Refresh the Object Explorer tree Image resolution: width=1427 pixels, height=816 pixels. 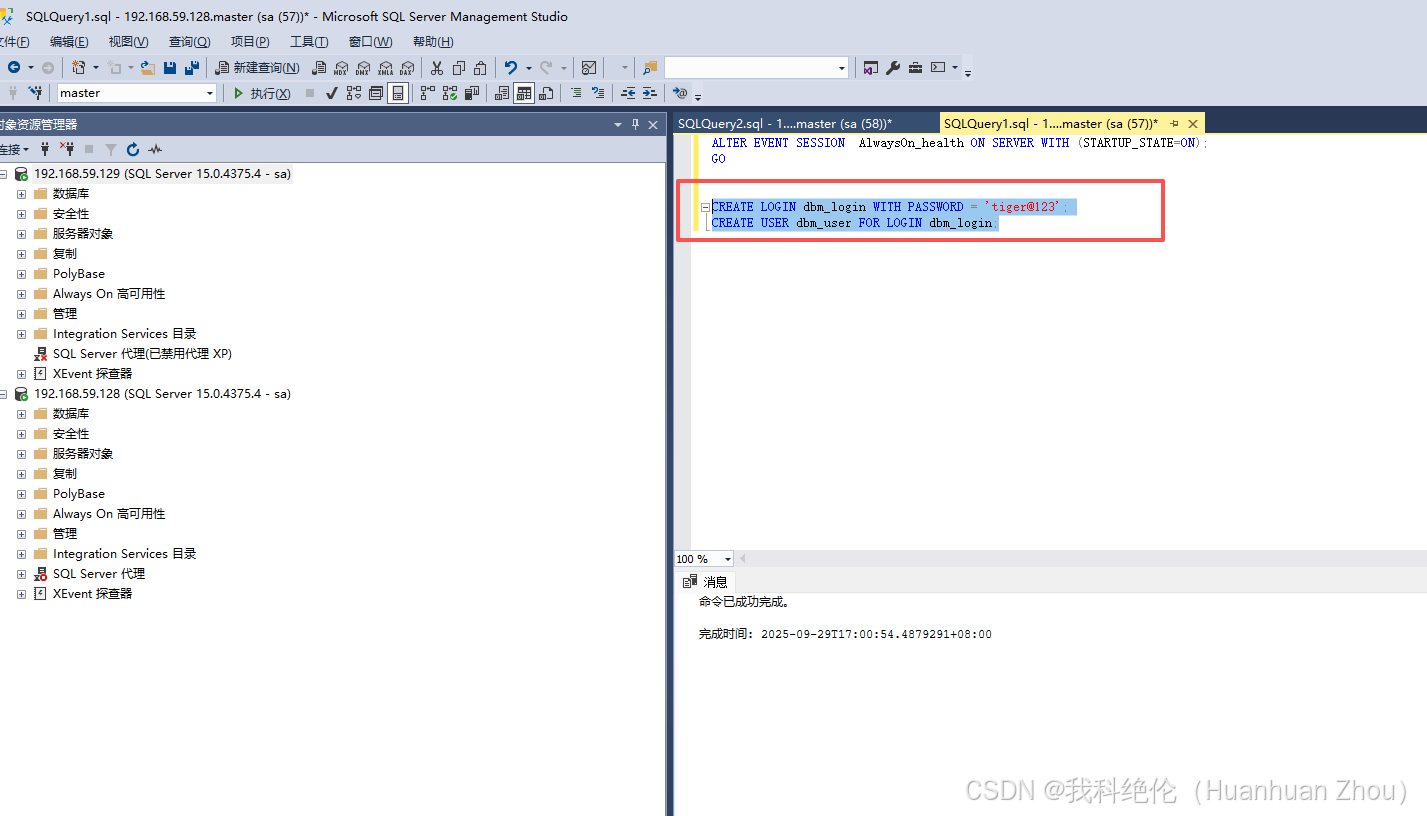[133, 148]
